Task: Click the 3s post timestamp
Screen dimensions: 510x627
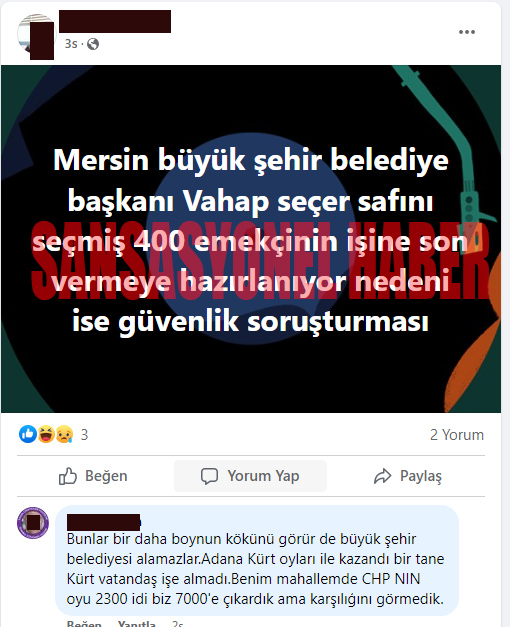Action: pyautogui.click(x=71, y=44)
